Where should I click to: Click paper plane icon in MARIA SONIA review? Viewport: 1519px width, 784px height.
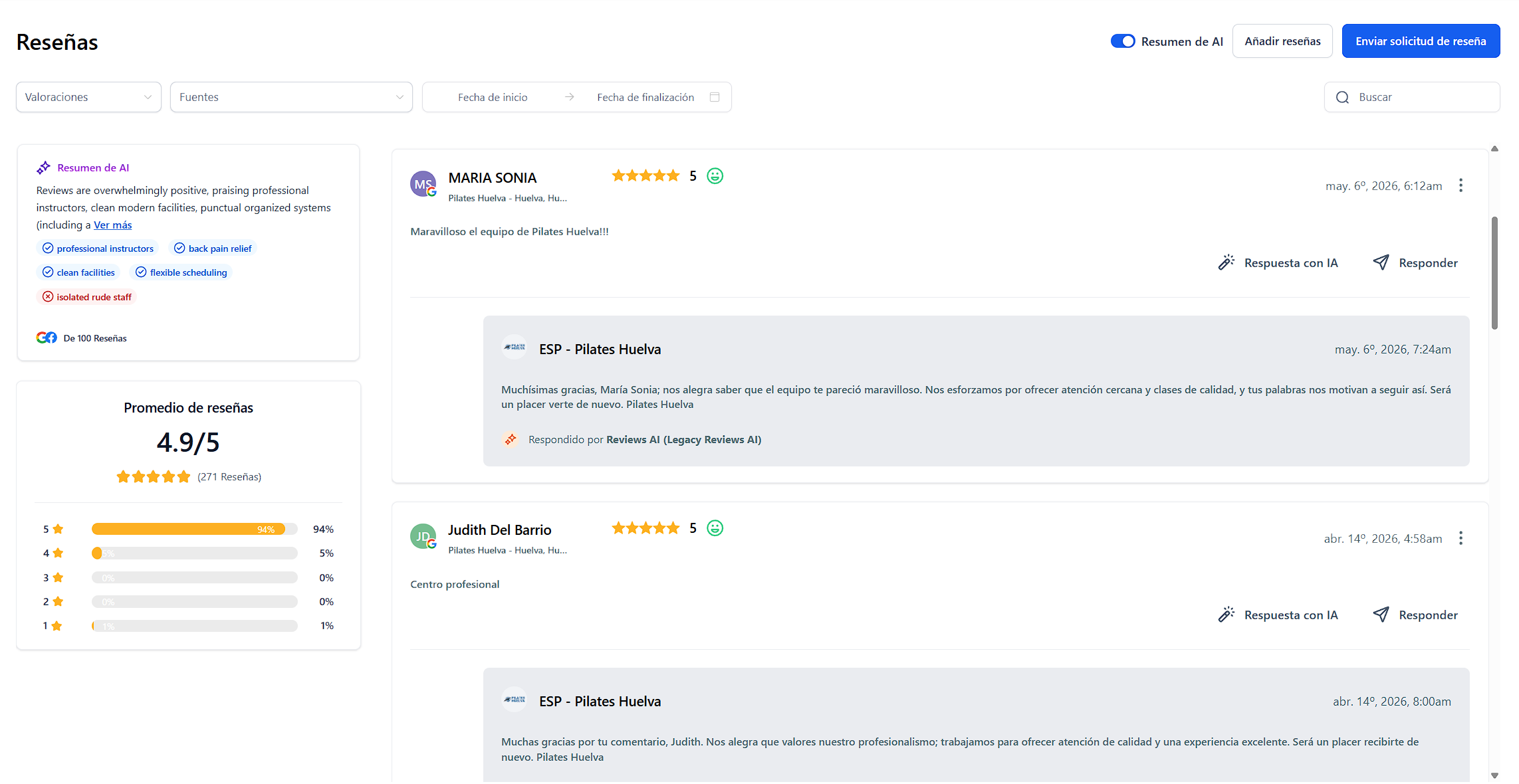pos(1381,262)
